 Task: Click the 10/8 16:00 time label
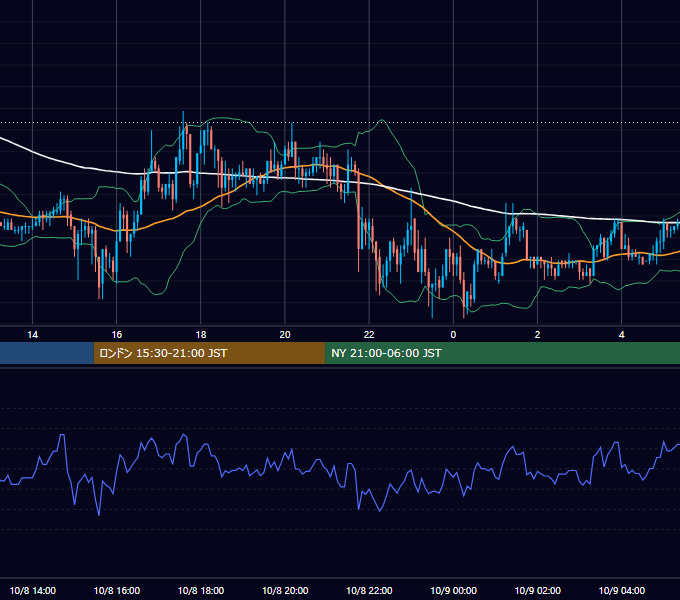point(117,590)
